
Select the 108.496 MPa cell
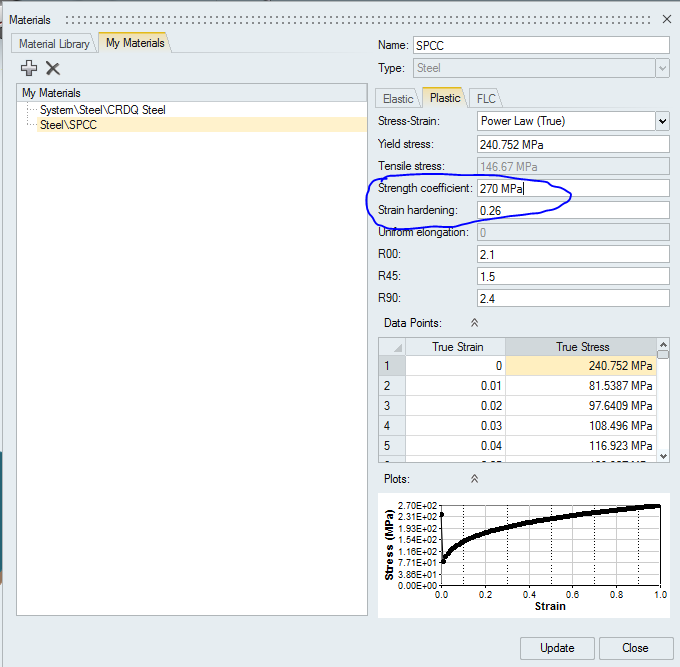coord(581,425)
